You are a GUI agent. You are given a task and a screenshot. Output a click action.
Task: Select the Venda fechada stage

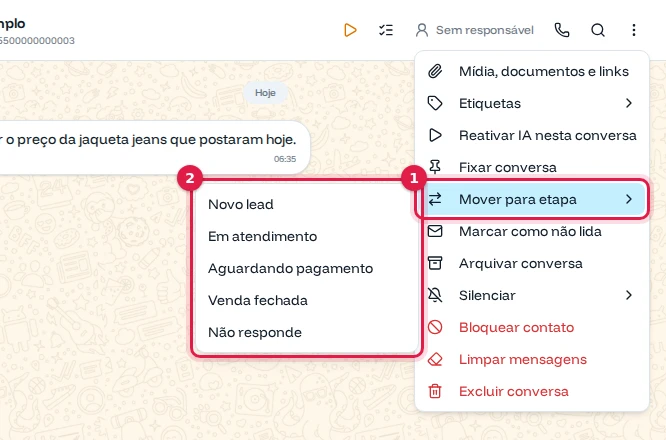pos(307,300)
